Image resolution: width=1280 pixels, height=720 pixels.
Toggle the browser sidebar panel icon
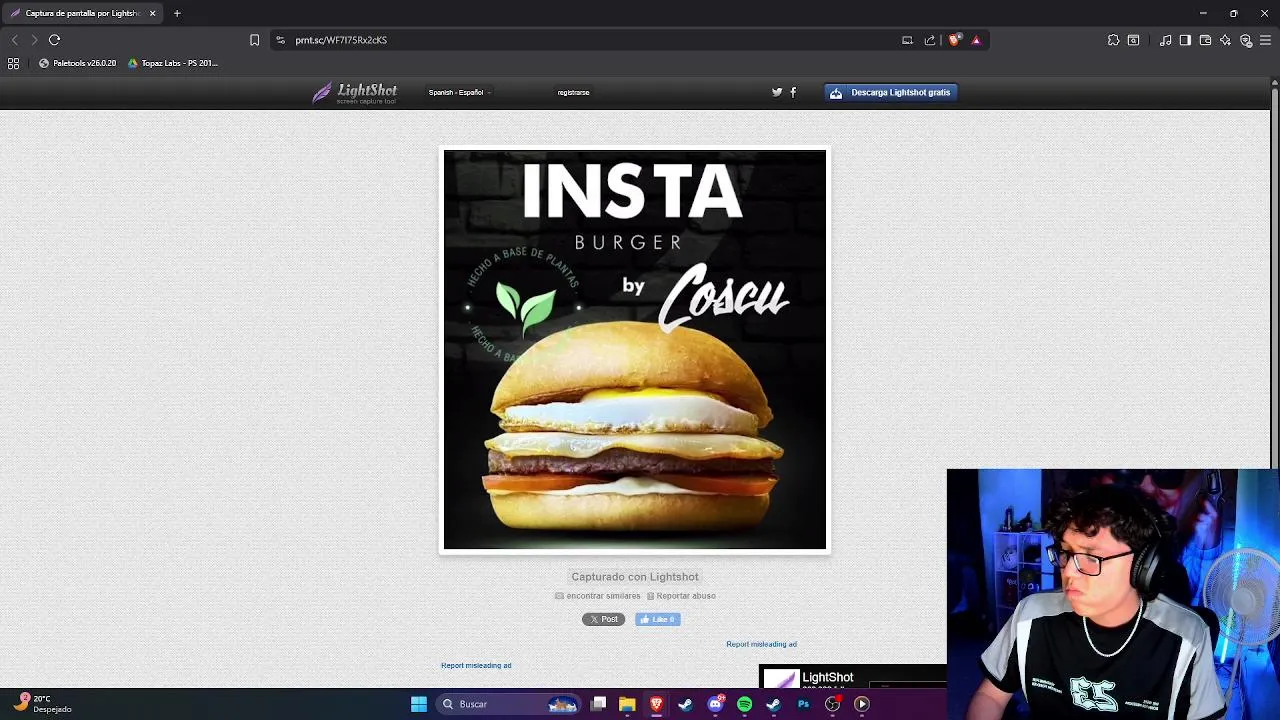click(x=1185, y=40)
